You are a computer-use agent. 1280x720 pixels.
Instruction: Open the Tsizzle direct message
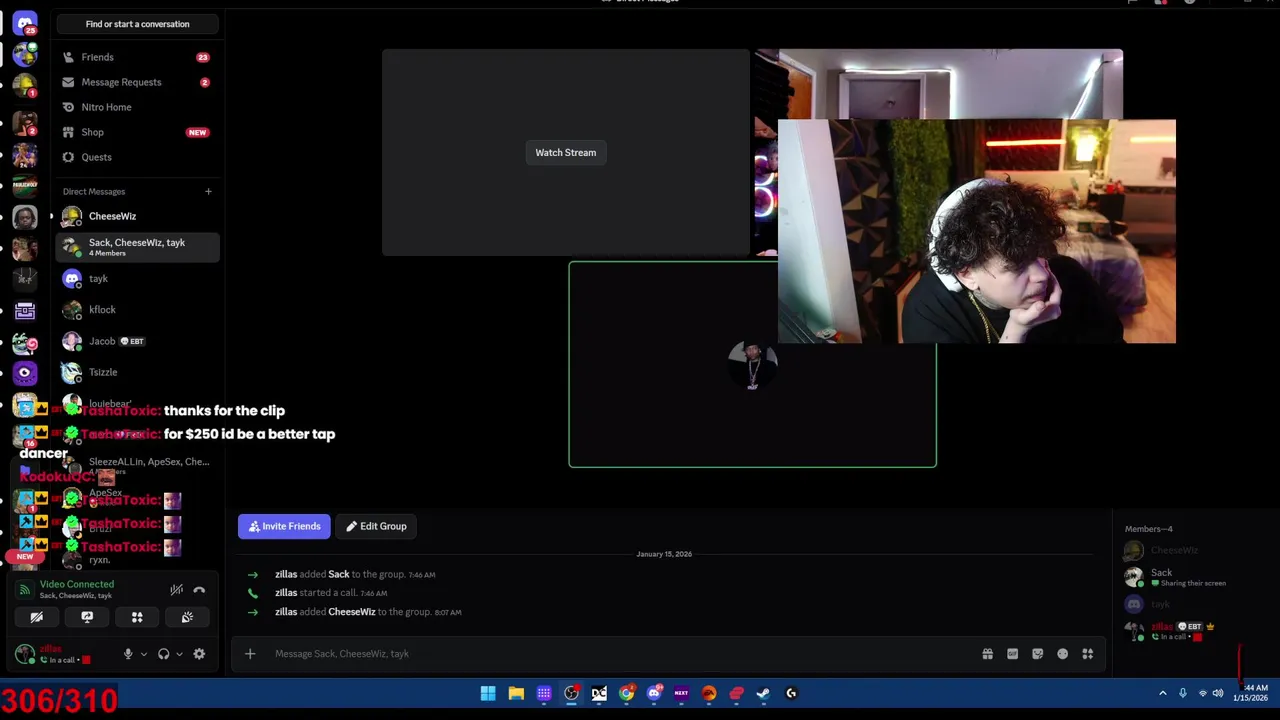coord(137,372)
